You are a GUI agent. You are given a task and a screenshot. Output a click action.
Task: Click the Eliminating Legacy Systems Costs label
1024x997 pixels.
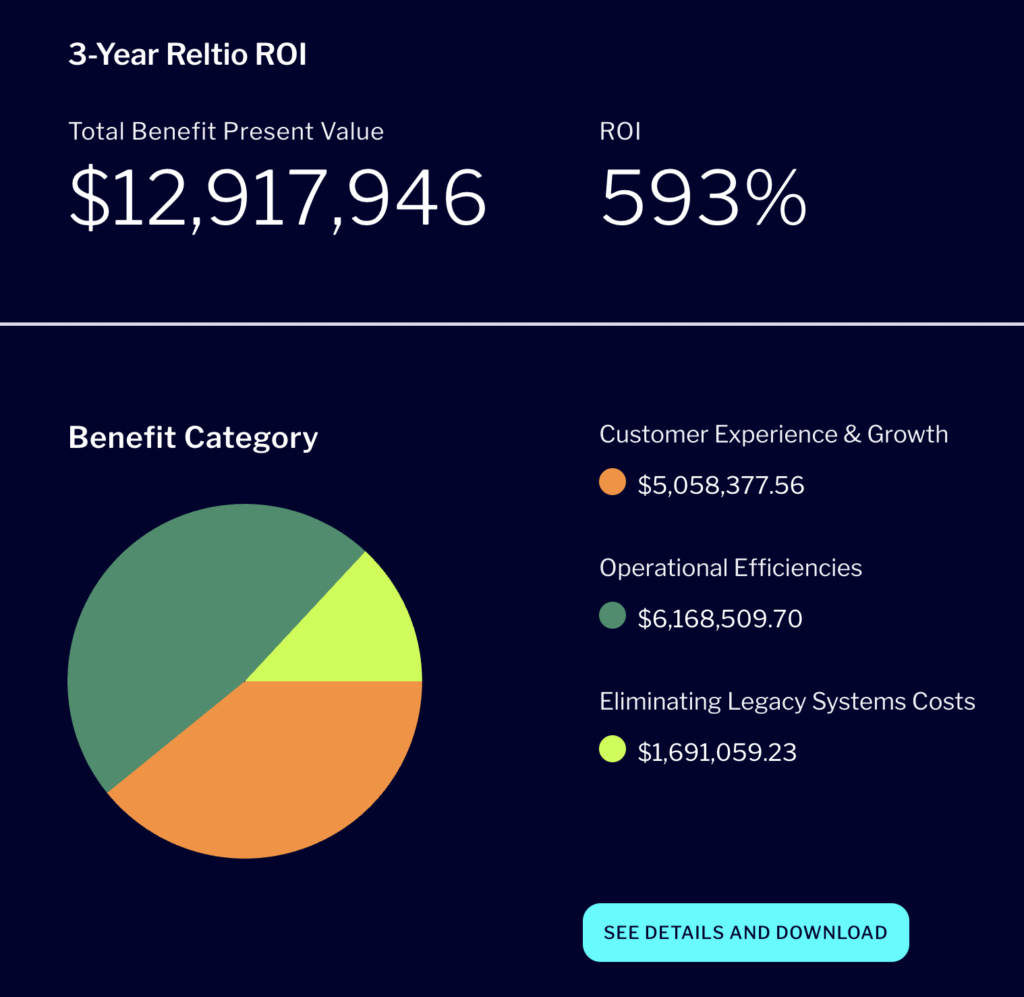click(787, 701)
